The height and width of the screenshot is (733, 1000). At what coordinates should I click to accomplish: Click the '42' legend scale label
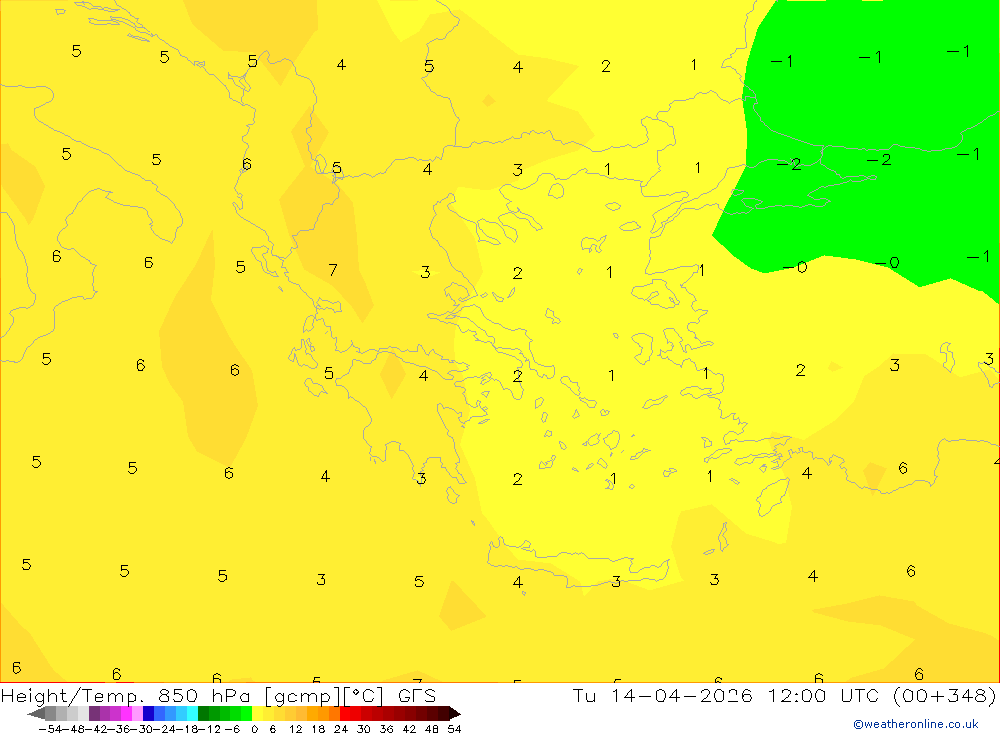coord(409,729)
